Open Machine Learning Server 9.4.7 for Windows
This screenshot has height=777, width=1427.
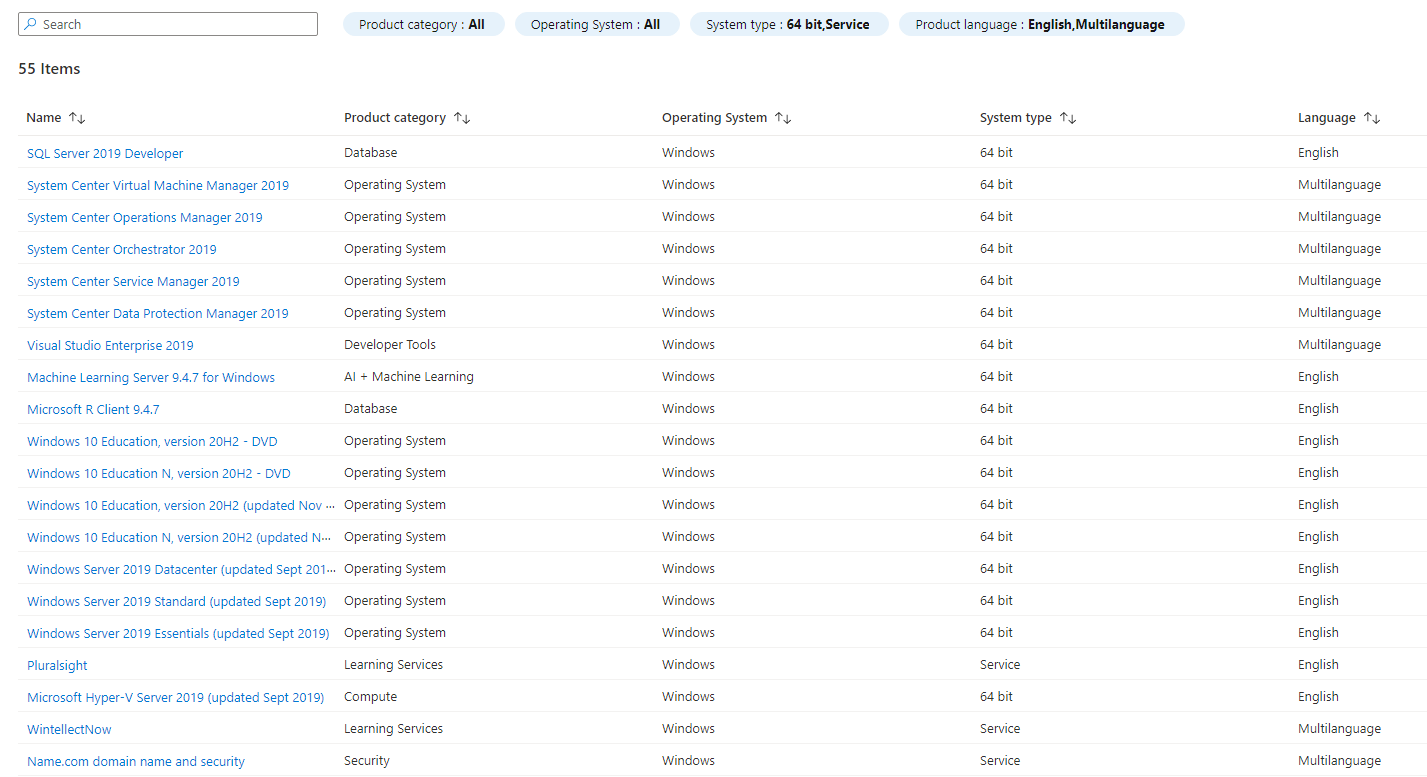click(151, 377)
